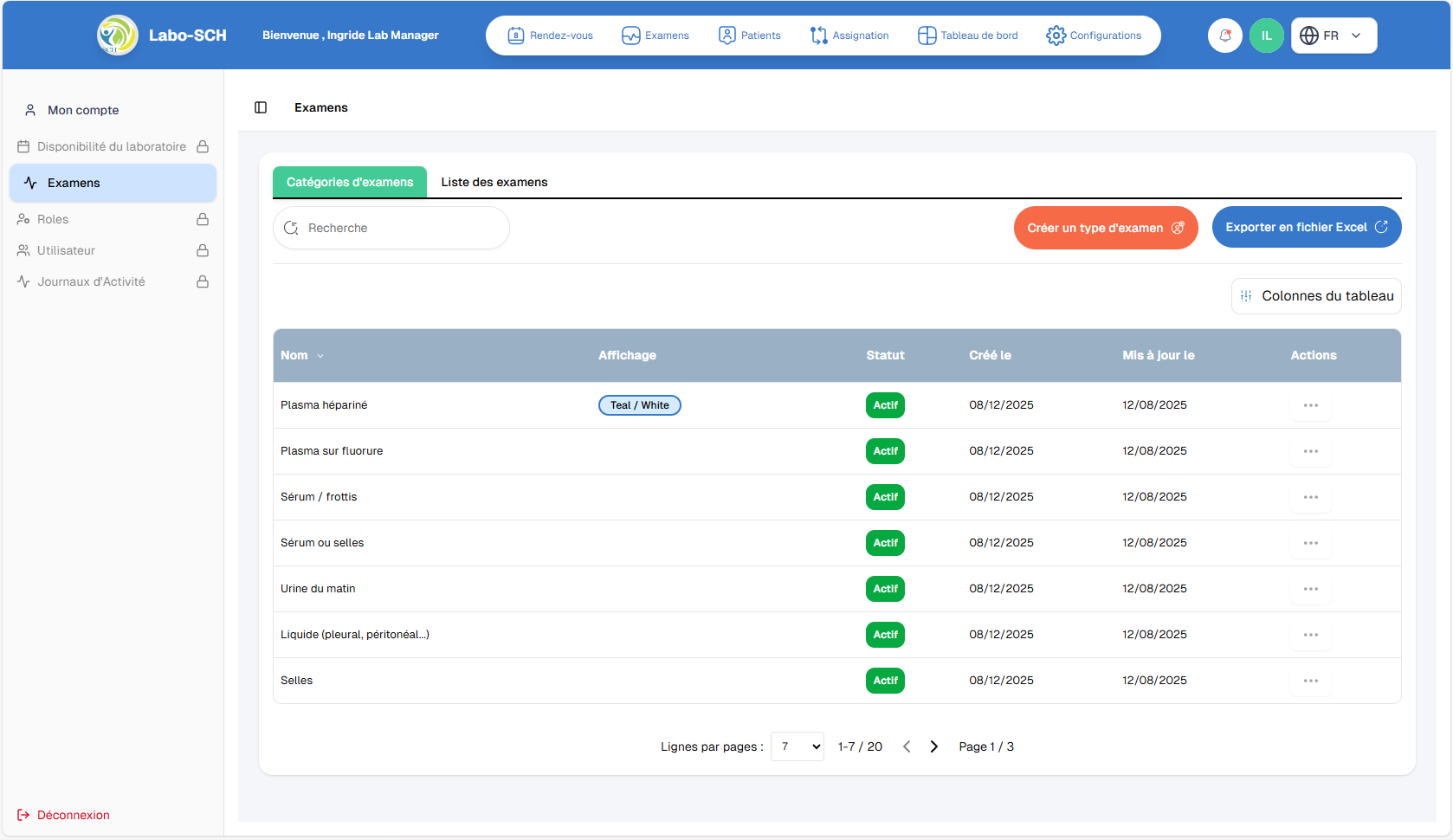This screenshot has width=1453, height=840.
Task: Click the notification bell icon
Action: pos(1224,36)
